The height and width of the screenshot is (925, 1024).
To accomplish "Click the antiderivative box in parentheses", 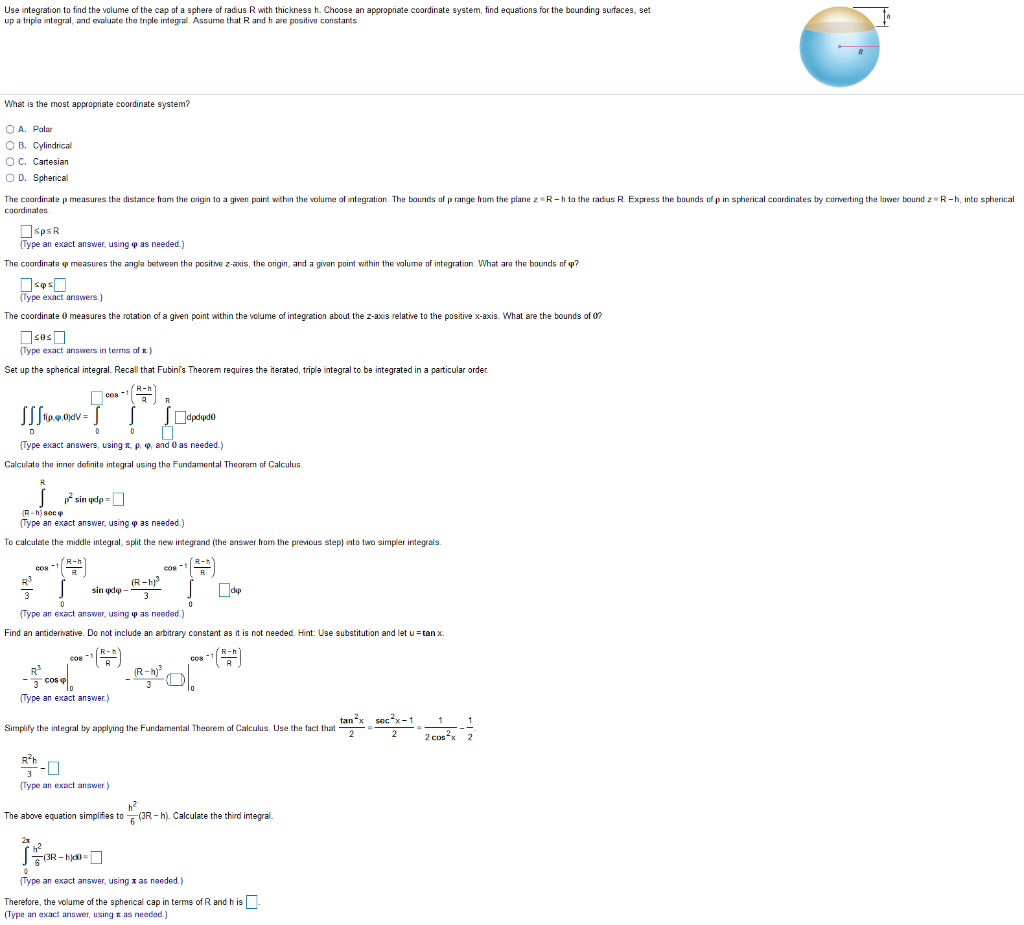I will pos(175,681).
